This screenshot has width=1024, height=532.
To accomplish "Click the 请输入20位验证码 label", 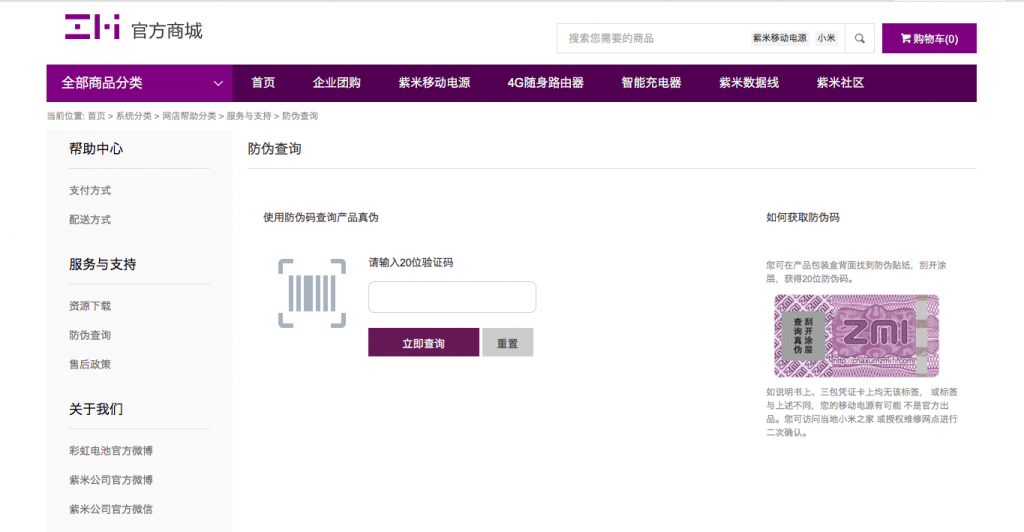I will (x=411, y=262).
